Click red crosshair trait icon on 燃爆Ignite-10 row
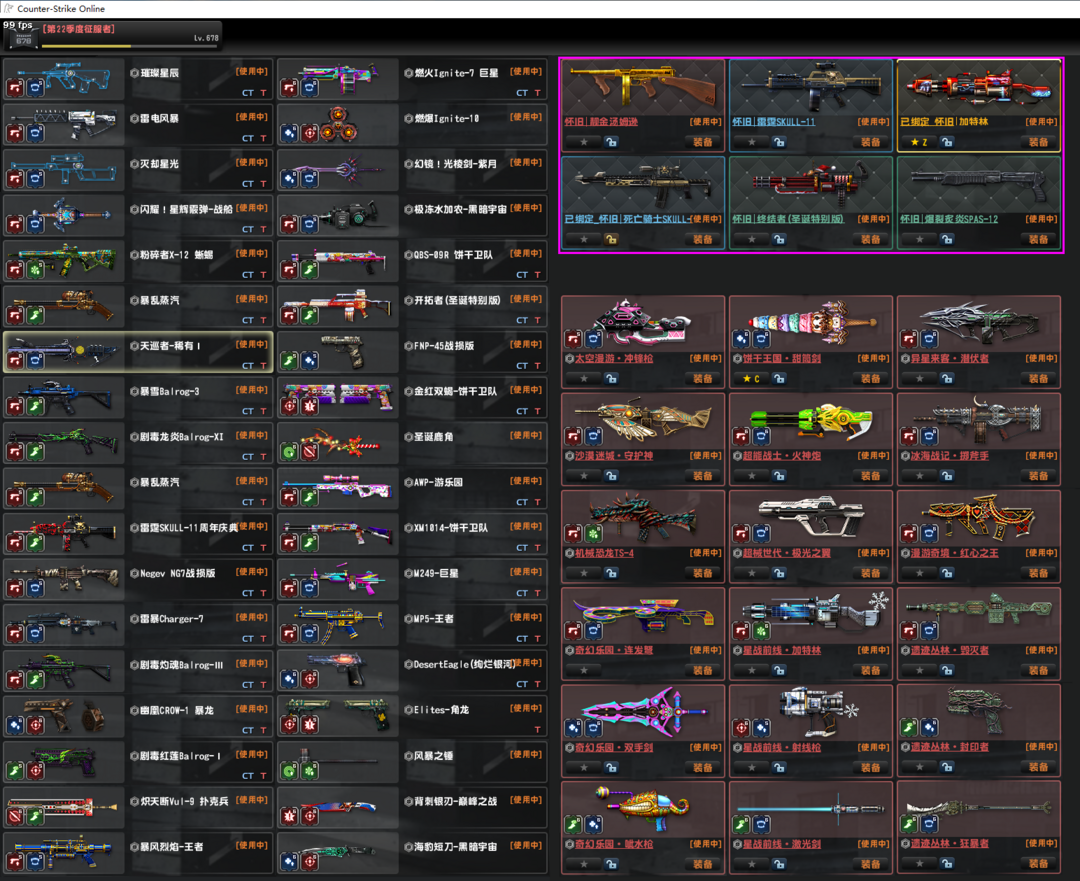The width and height of the screenshot is (1080, 881). point(309,133)
